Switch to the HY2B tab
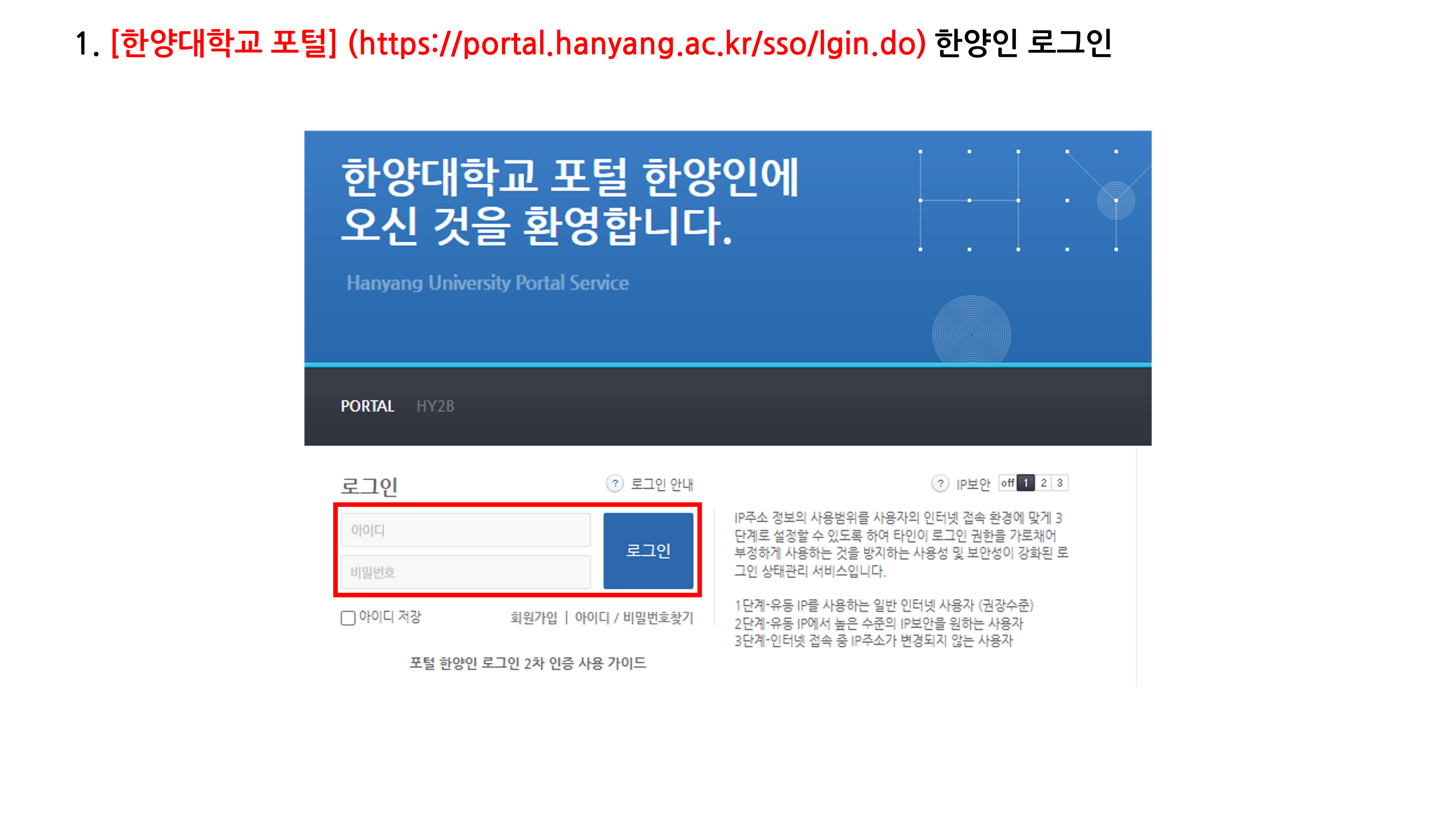This screenshot has width=1456, height=819. coord(435,406)
